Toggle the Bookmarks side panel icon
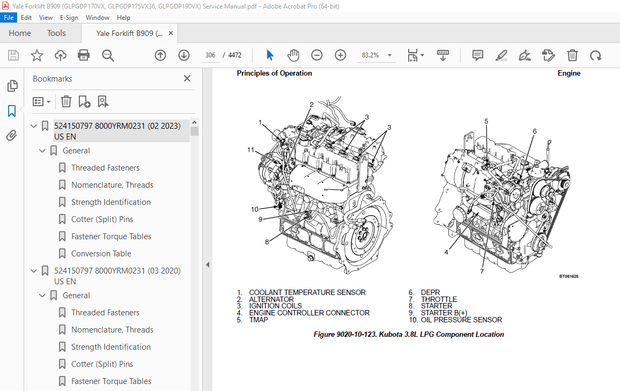620x391 pixels. [x=12, y=111]
